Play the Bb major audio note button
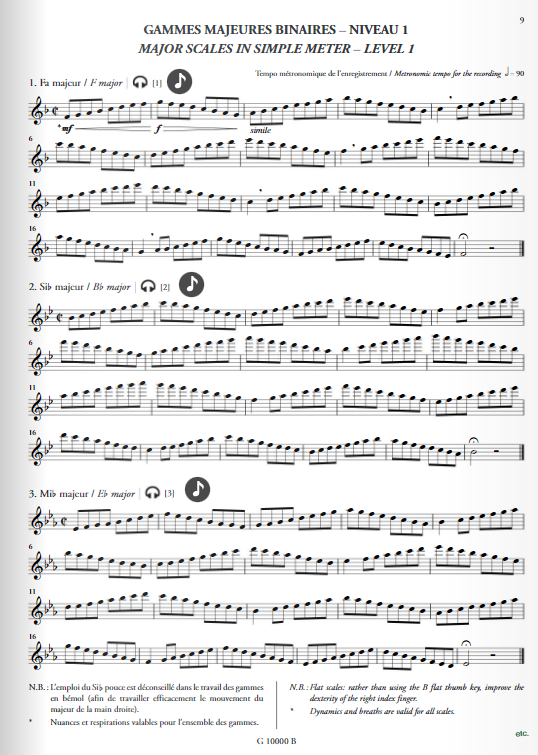538x755 pixels. coord(192,285)
